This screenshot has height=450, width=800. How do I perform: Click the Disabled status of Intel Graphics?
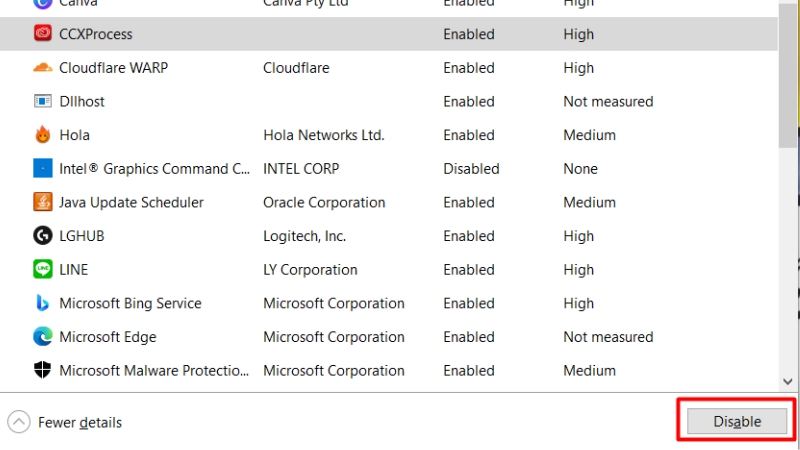(x=471, y=169)
